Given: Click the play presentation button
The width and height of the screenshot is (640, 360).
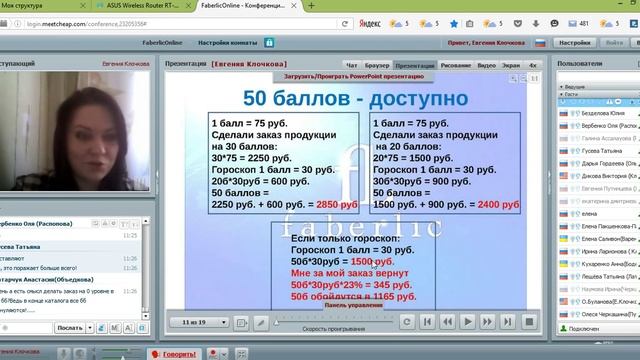Looking at the screenshot, I should [x=467, y=322].
